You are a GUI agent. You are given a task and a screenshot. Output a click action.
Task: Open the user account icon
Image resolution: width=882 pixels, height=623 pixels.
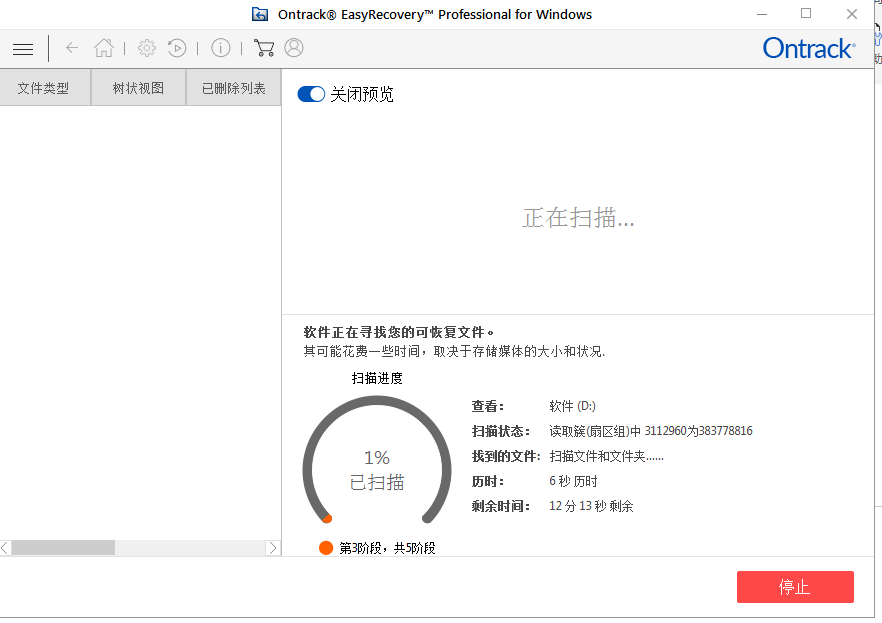pyautogui.click(x=294, y=48)
